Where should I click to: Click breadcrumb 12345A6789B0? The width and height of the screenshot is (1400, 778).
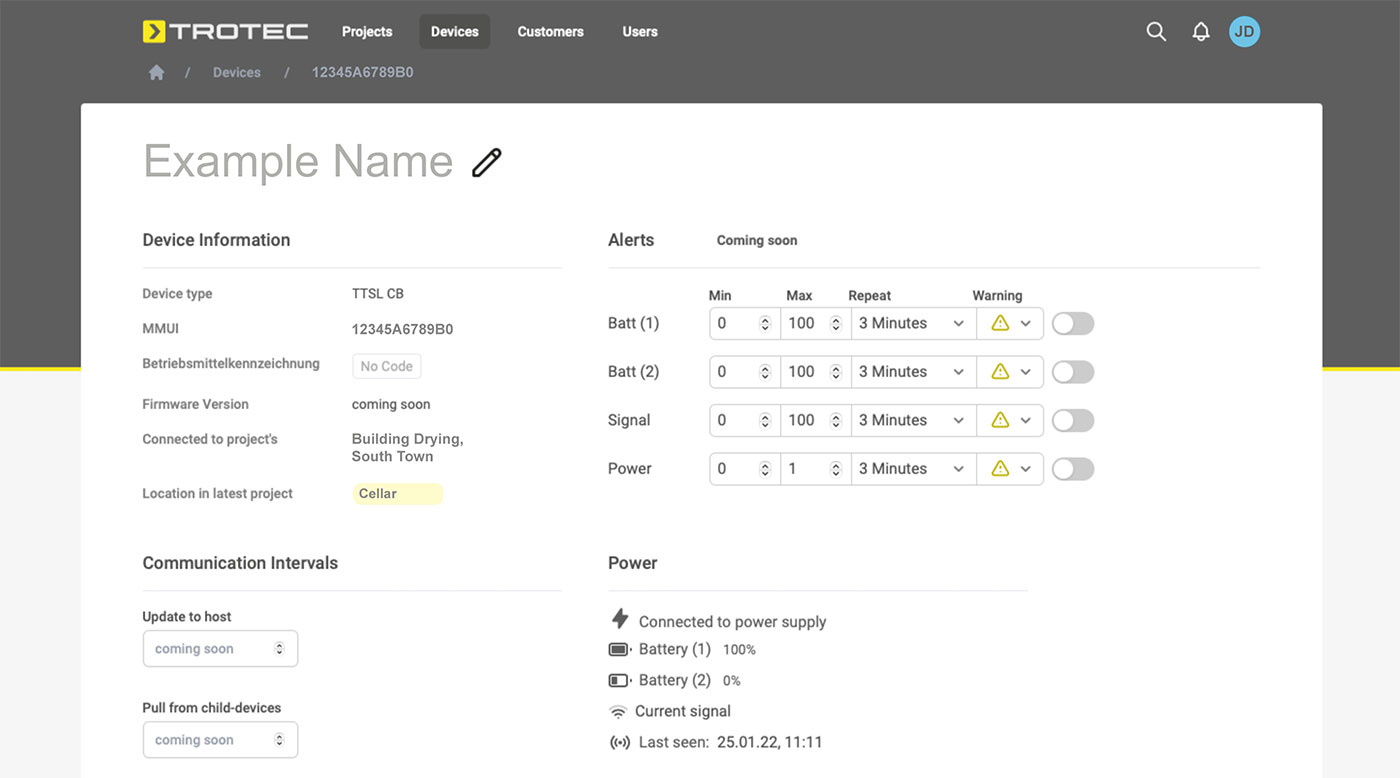[x=362, y=72]
